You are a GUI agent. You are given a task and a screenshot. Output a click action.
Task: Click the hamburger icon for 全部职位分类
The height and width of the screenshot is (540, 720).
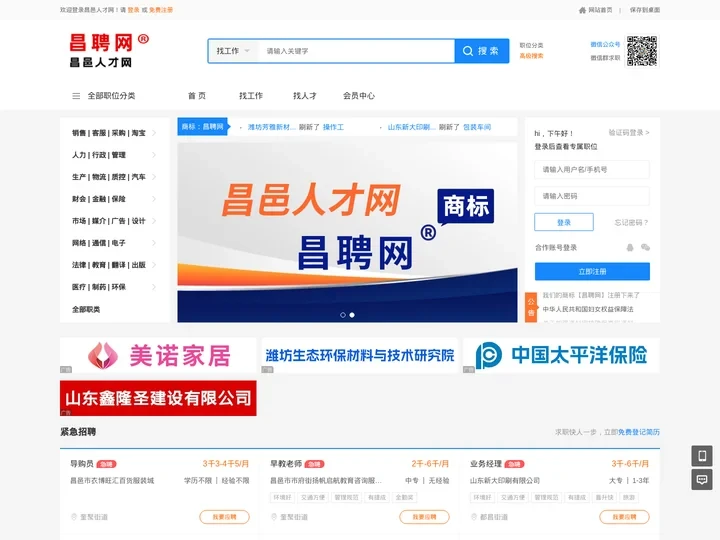pos(76,96)
